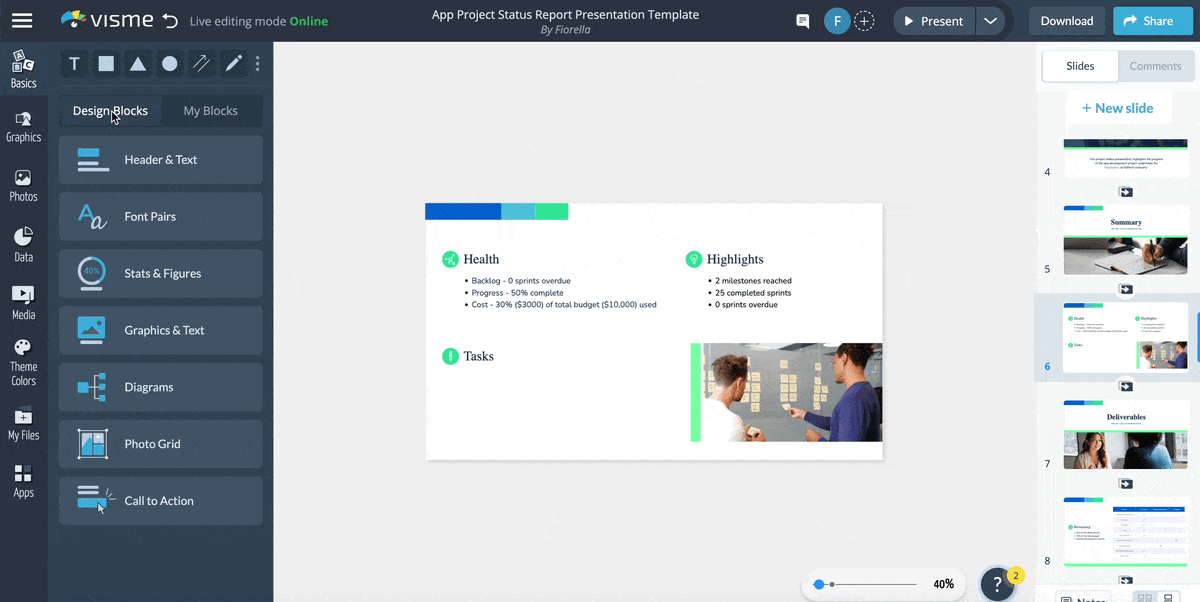Add a new slide

tap(1119, 107)
